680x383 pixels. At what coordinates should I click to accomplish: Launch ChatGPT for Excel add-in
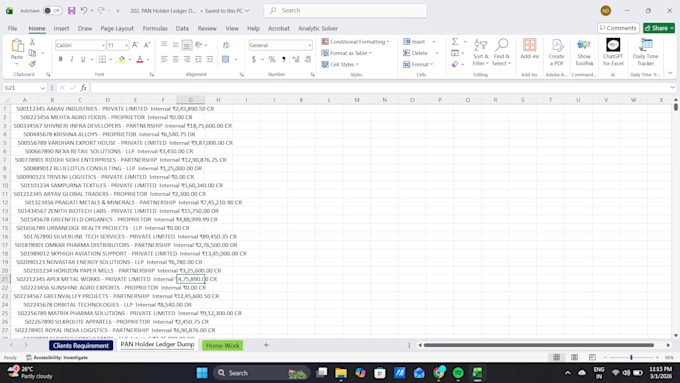click(613, 52)
